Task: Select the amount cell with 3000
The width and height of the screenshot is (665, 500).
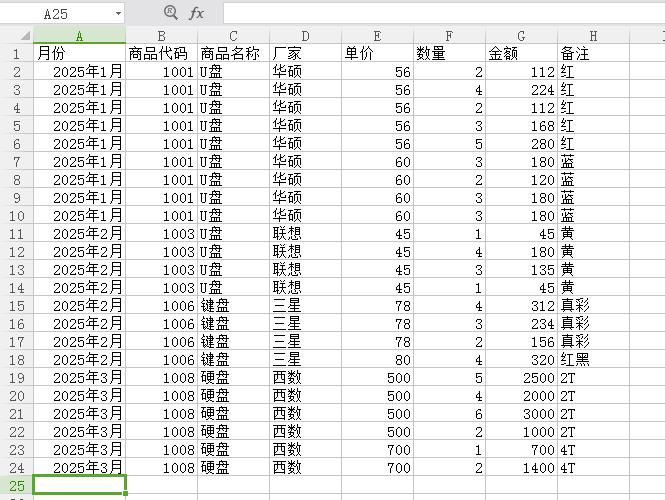Action: (521, 413)
